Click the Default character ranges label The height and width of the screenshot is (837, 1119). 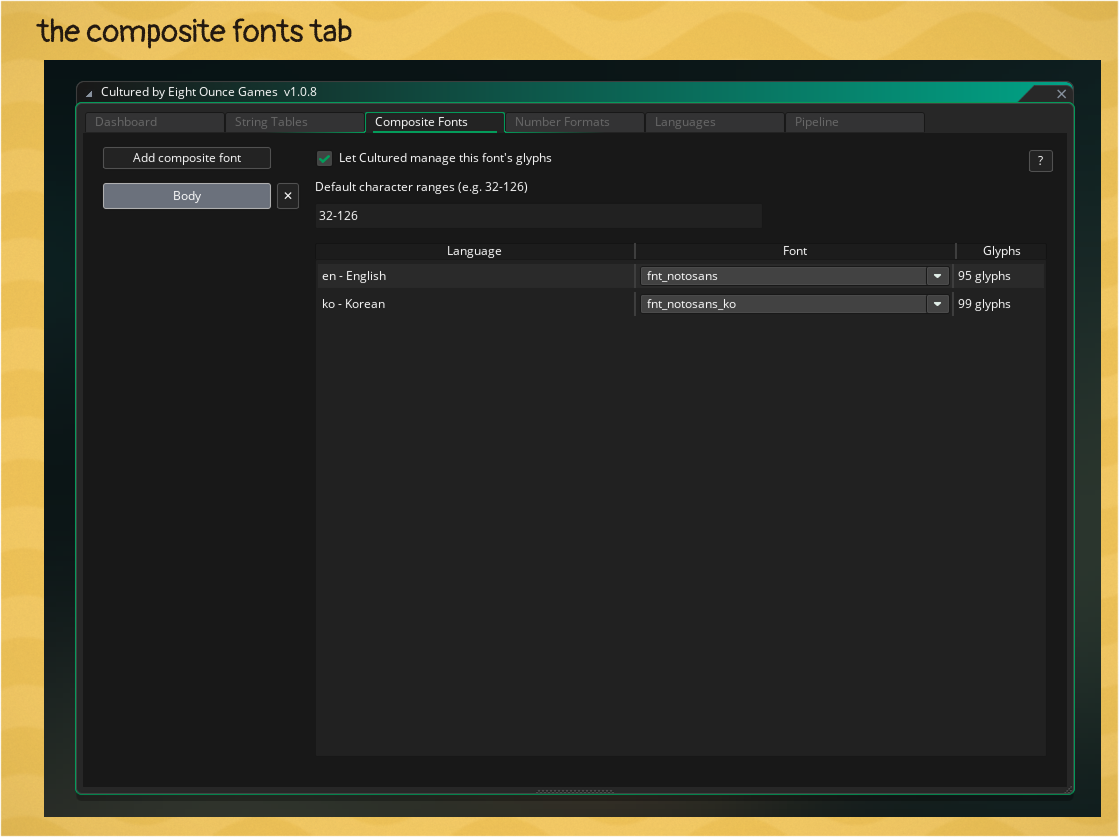[x=421, y=187]
